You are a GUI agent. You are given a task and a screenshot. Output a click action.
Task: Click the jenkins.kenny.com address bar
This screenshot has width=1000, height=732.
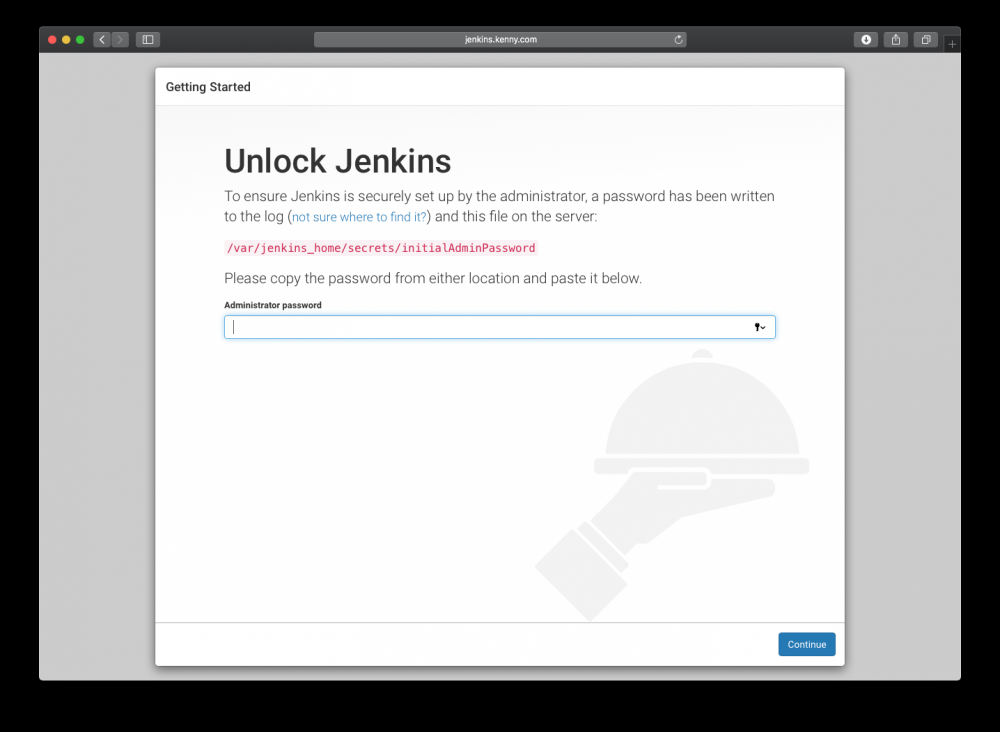tap(500, 40)
